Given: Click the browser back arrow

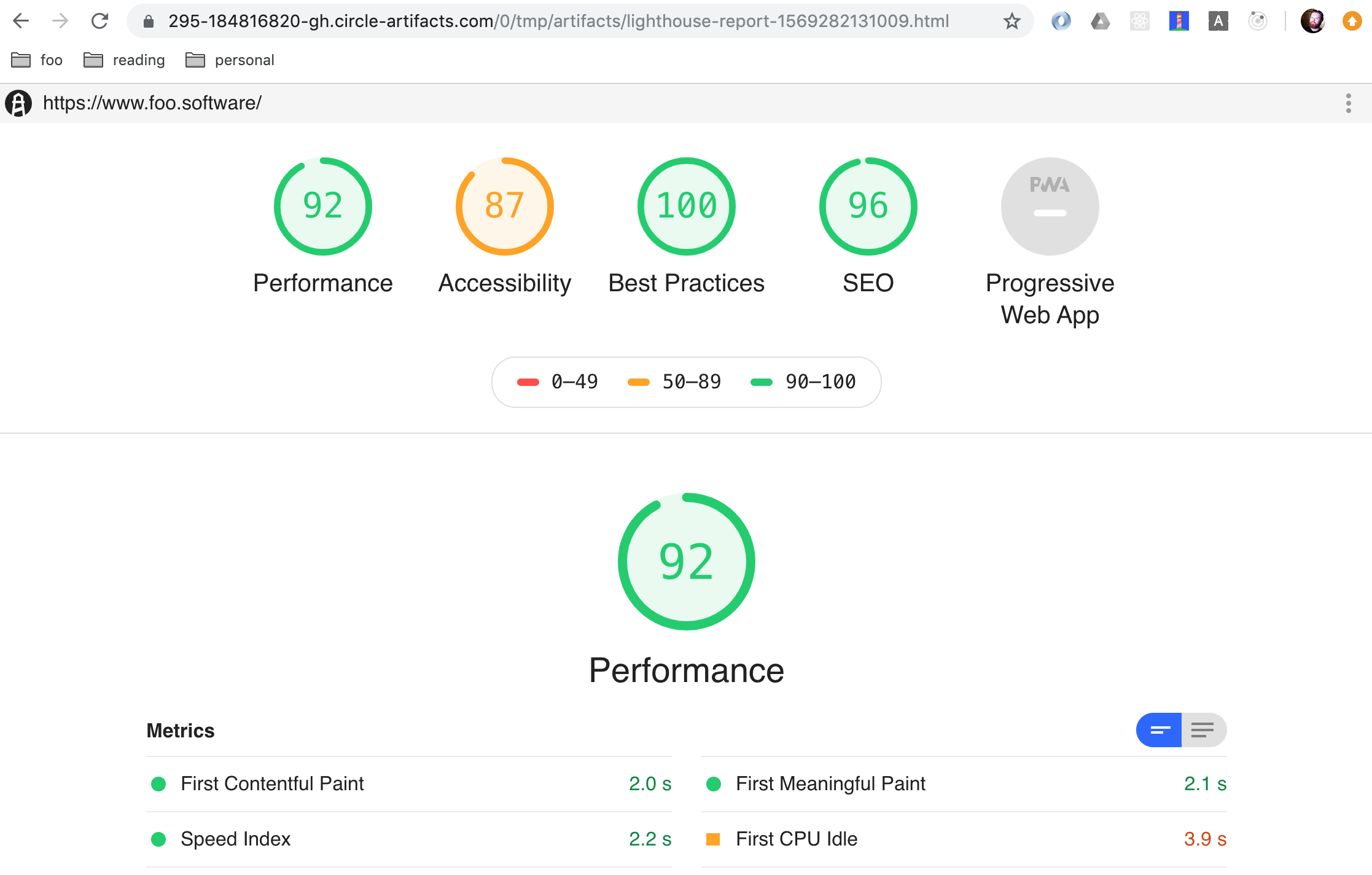Looking at the screenshot, I should pos(21,22).
